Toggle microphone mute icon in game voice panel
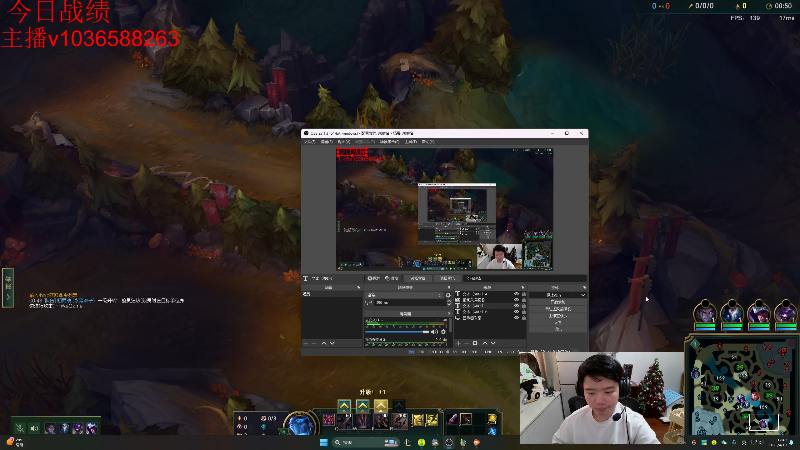Image resolution: width=800 pixels, height=450 pixels. tap(19, 428)
